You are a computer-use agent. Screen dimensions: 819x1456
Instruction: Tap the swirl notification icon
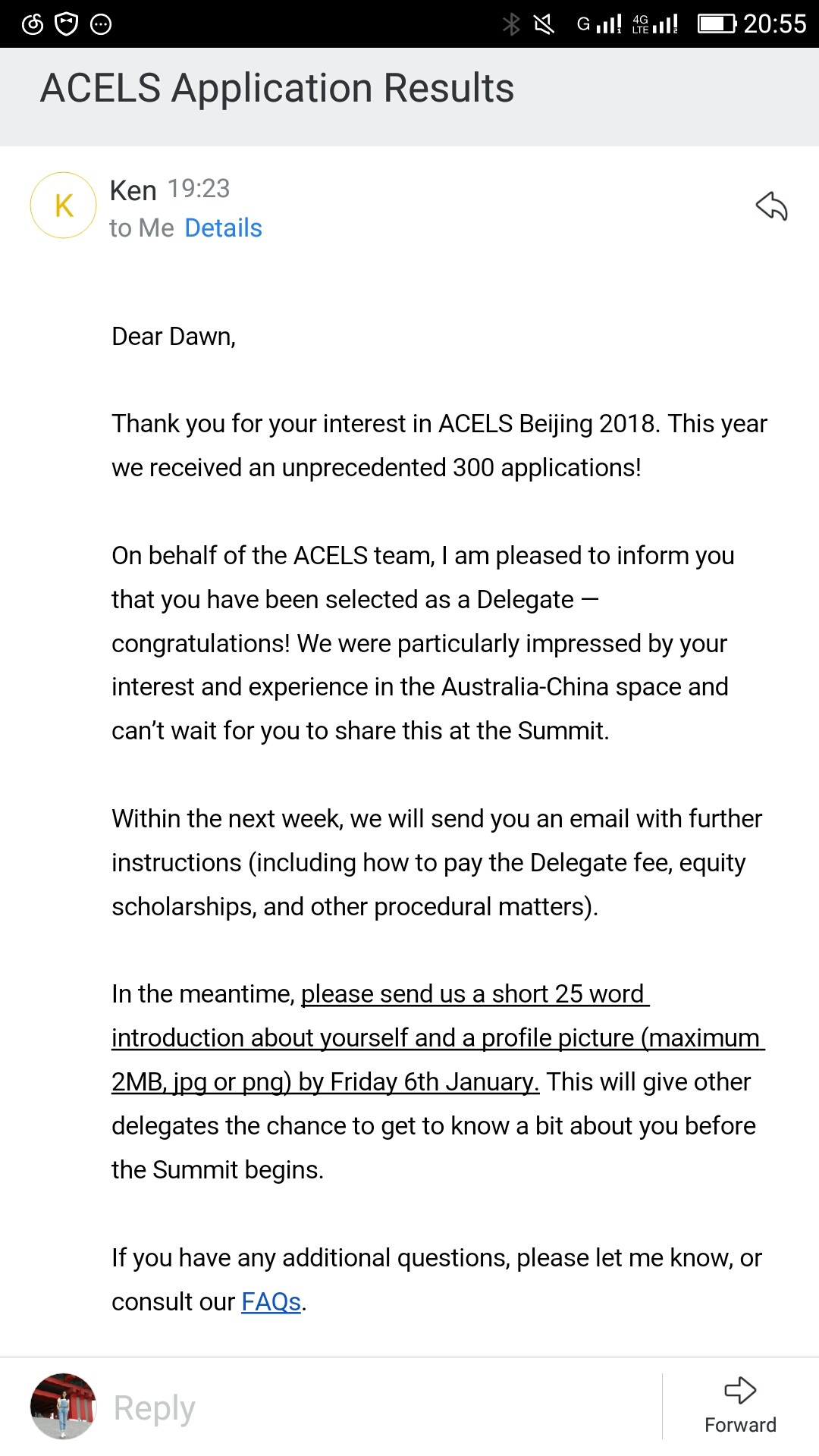[33, 24]
